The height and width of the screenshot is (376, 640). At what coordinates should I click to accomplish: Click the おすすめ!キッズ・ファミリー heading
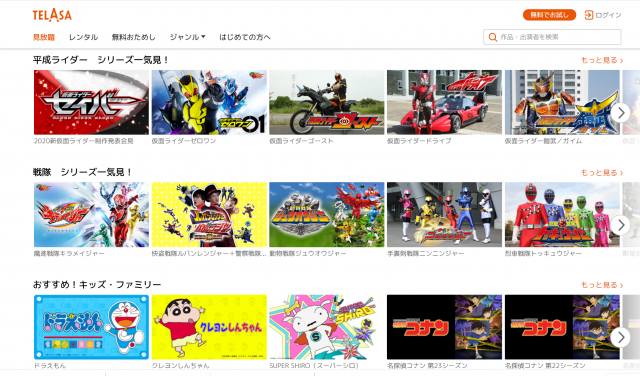pyautogui.click(x=97, y=285)
